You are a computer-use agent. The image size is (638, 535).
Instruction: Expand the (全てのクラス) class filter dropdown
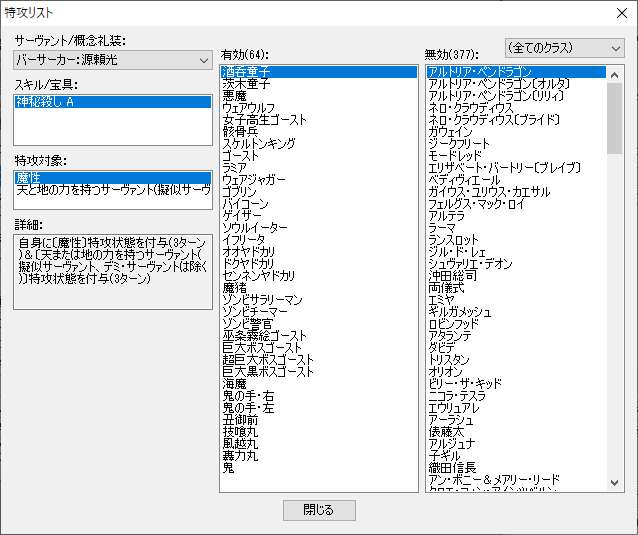pyautogui.click(x=564, y=48)
